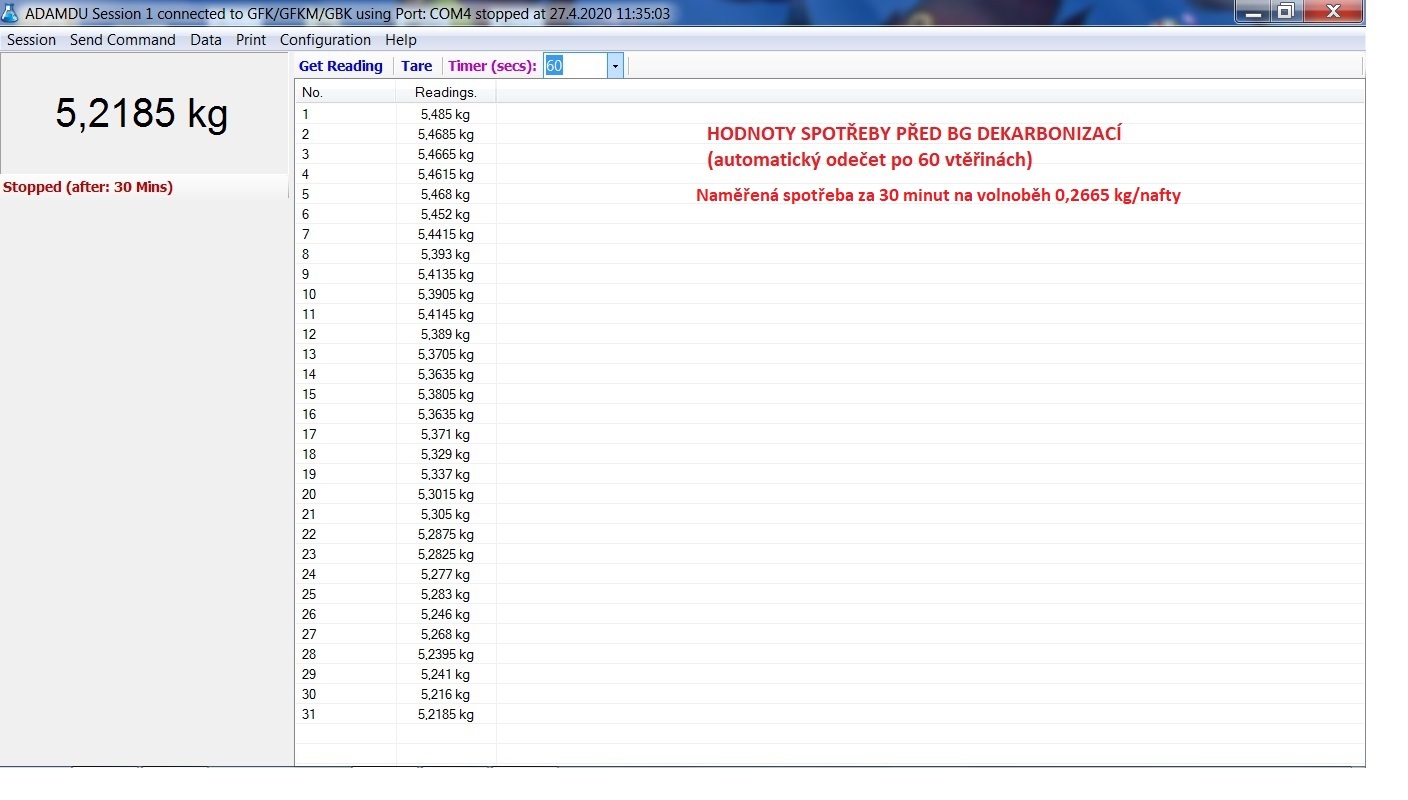Click the Timer (secs) label
This screenshot has height=800, width=1408.
pos(492,66)
